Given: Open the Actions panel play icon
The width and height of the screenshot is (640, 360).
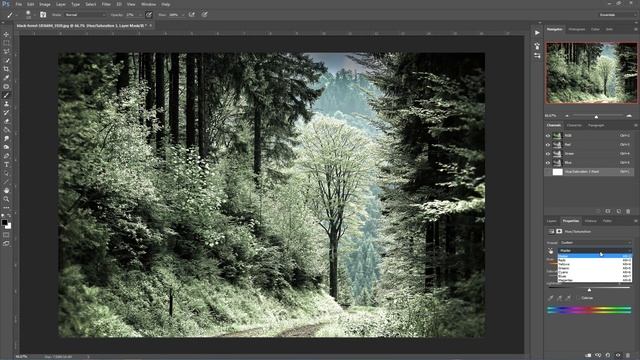Looking at the screenshot, I should 537,33.
